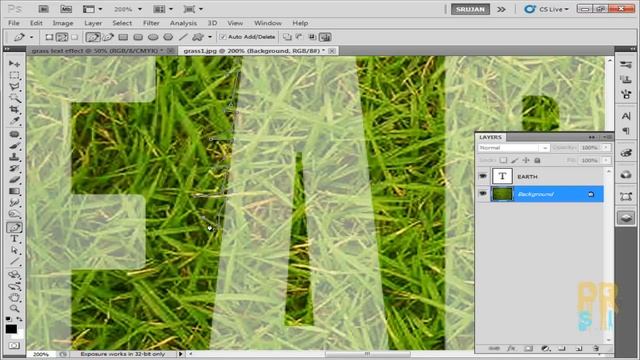
Task: Hide the EARTH text layer
Action: click(483, 176)
